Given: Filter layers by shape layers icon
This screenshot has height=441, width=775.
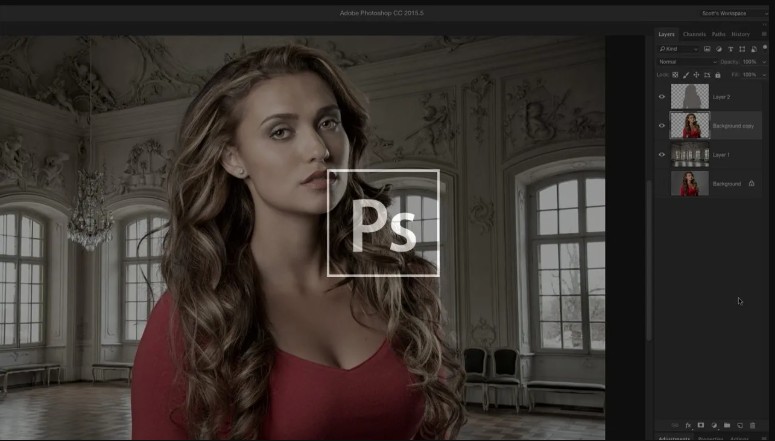Looking at the screenshot, I should pos(742,49).
